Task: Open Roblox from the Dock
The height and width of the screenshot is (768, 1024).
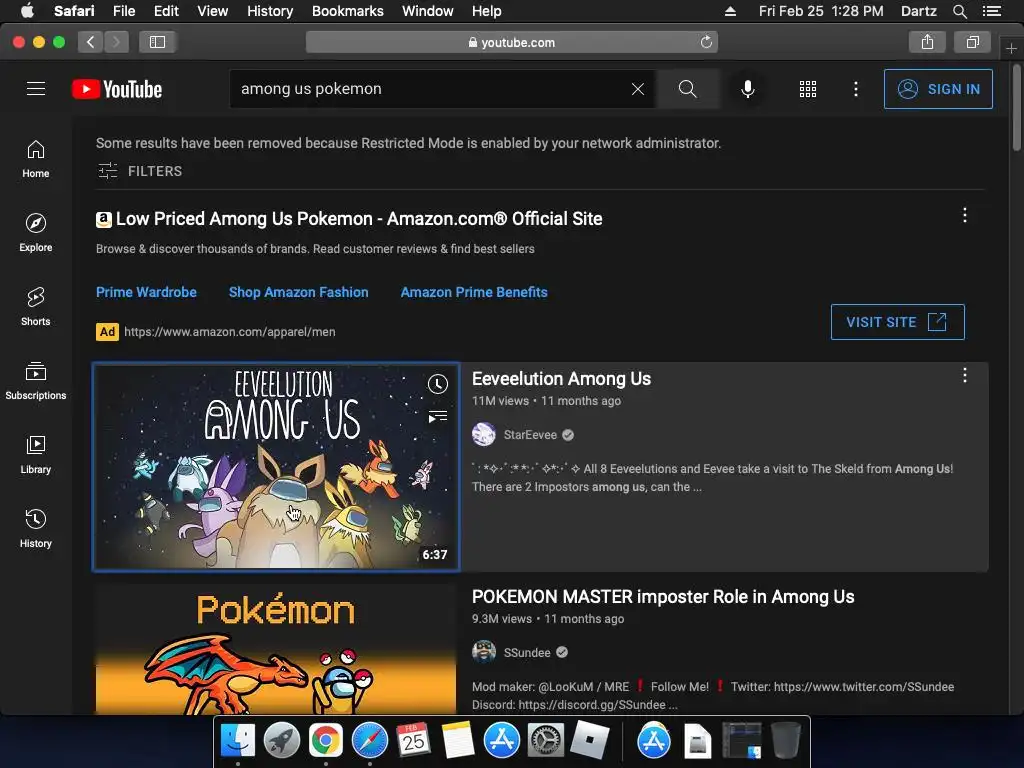Action: [589, 740]
